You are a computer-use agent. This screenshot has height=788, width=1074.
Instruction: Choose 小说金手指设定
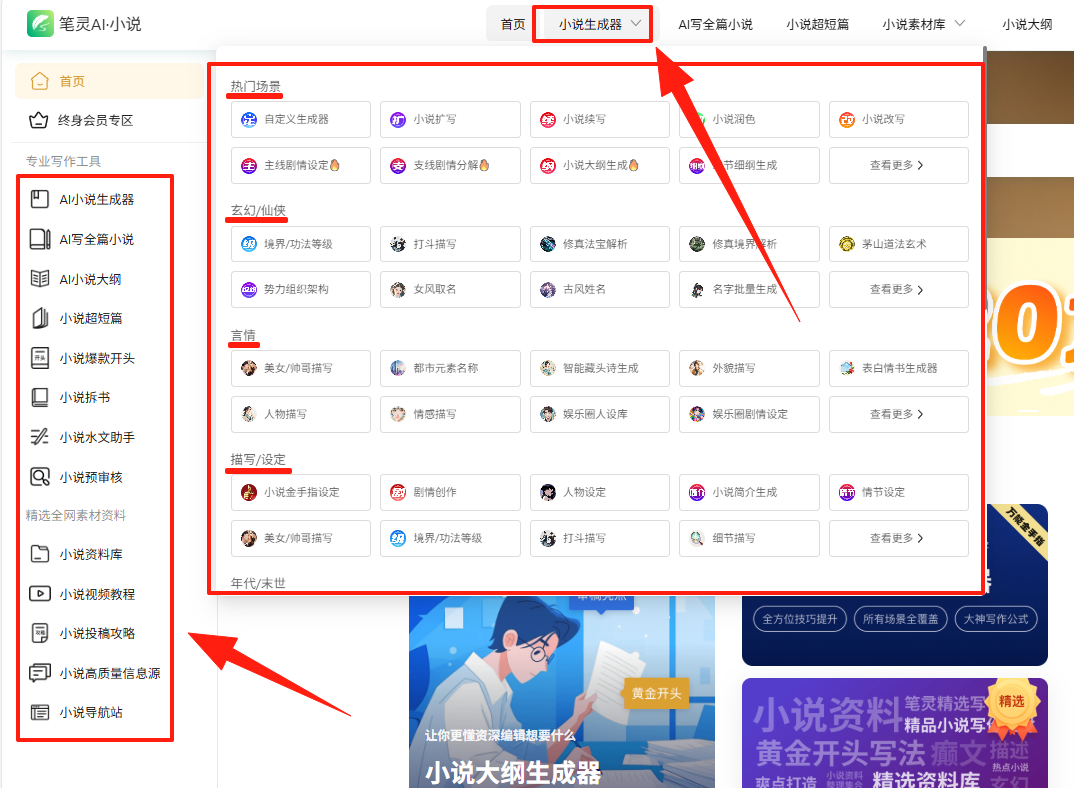point(301,492)
